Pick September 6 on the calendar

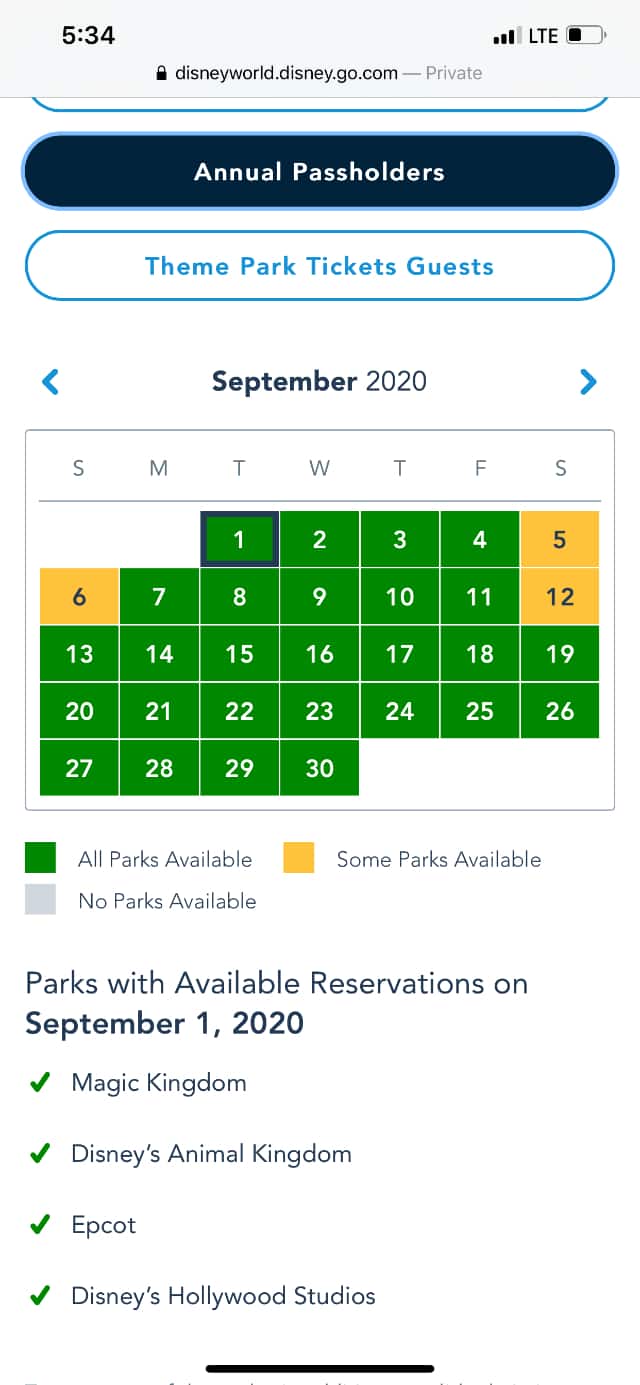79,596
